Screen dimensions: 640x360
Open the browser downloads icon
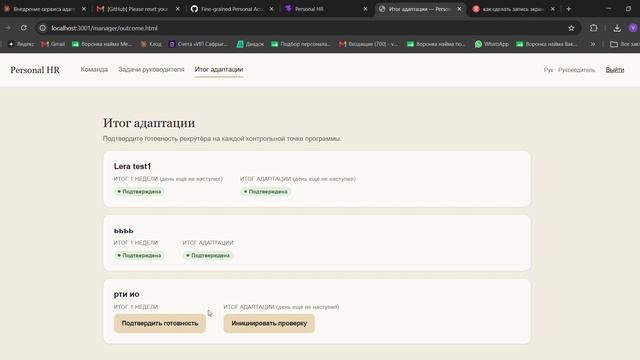pyautogui.click(x=617, y=28)
